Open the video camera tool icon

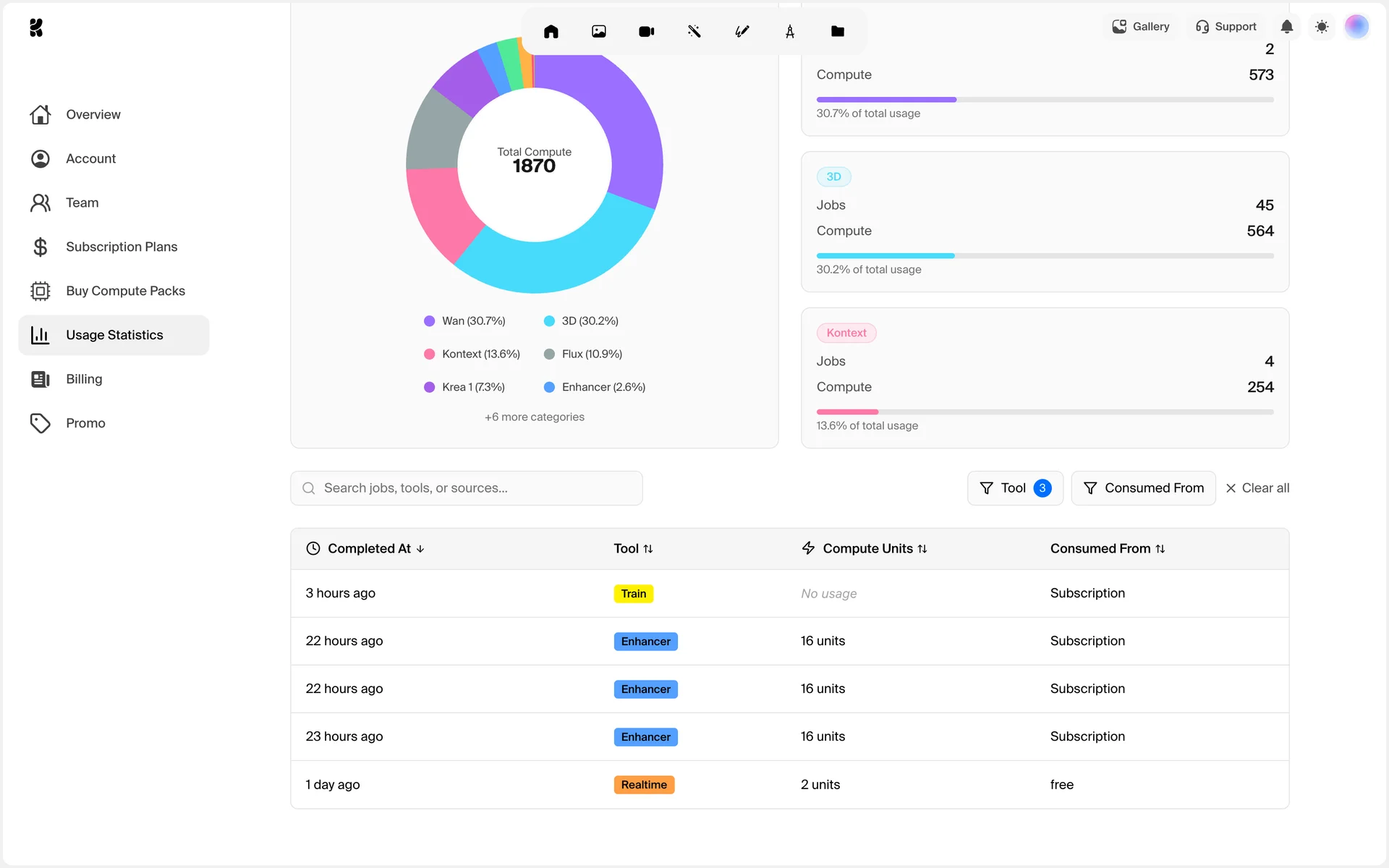(x=647, y=31)
